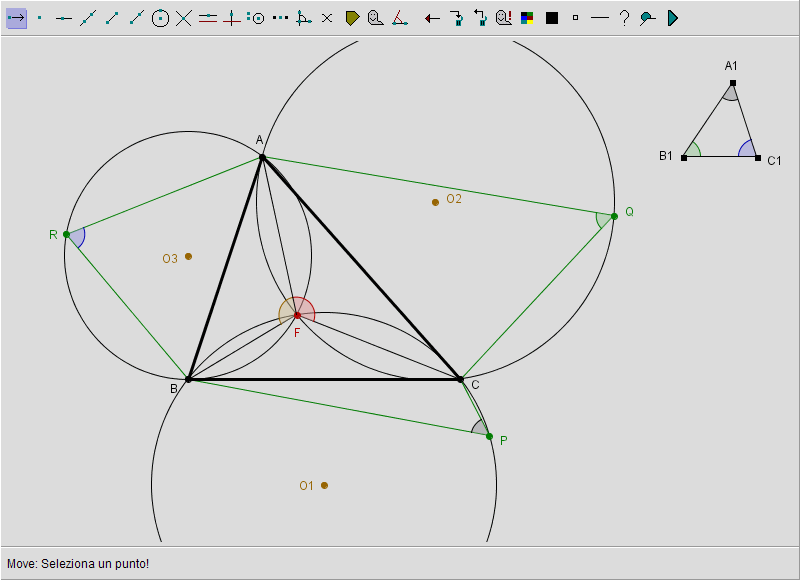Select the Move point arrow tool
The height and width of the screenshot is (580, 800).
pyautogui.click(x=16, y=18)
